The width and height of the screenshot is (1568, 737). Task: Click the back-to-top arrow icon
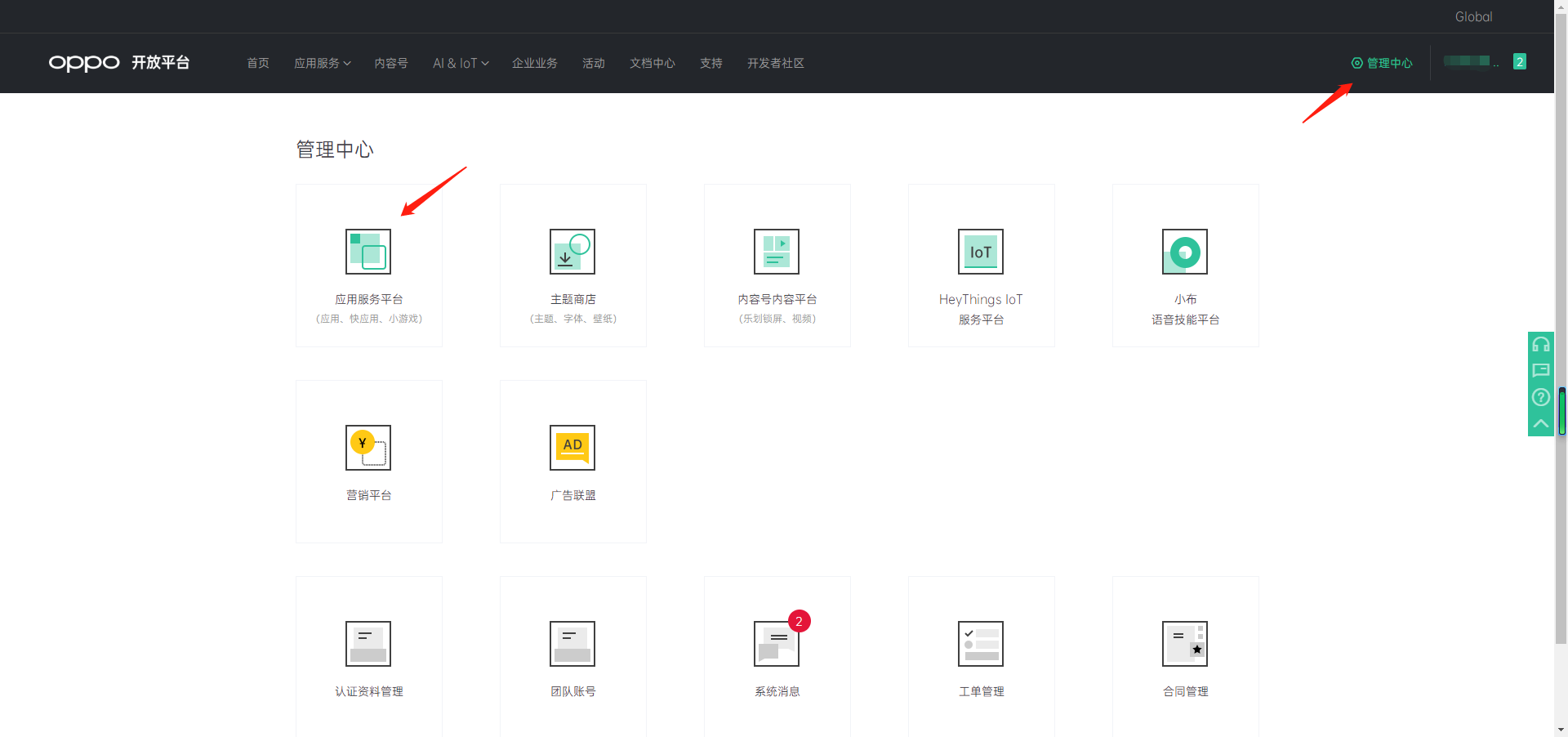pyautogui.click(x=1541, y=423)
